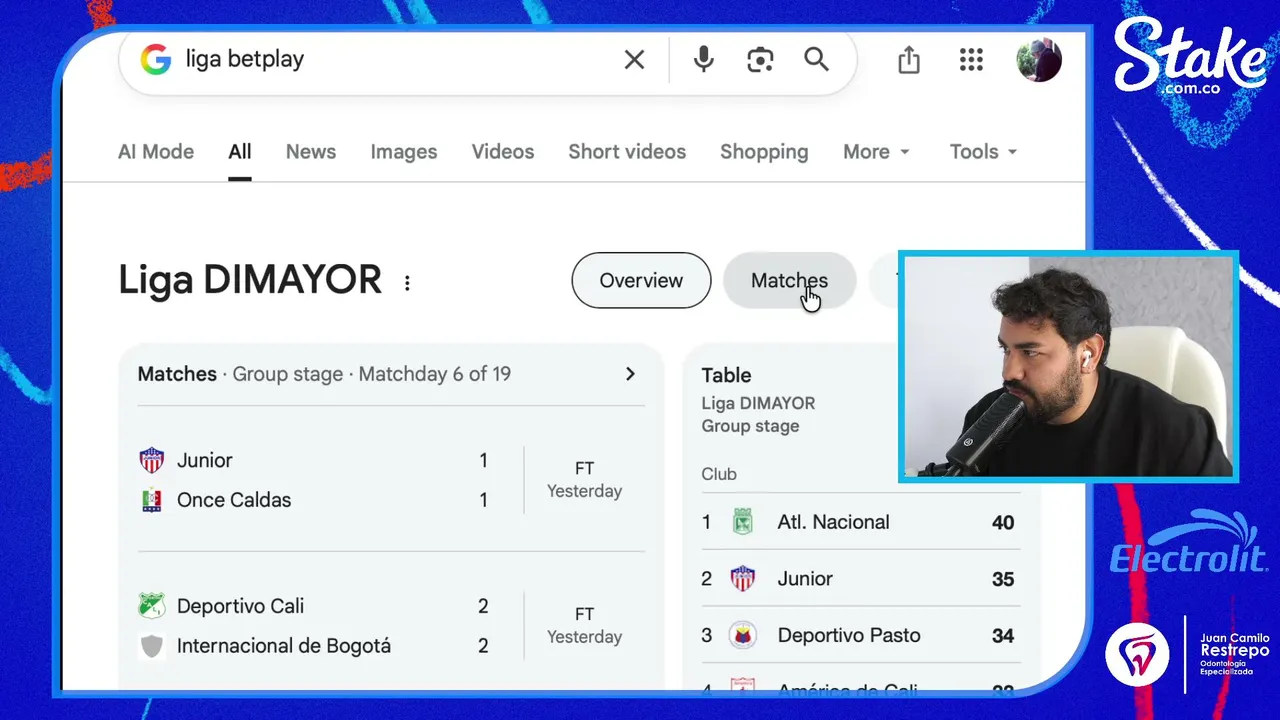Clear the search query with the X icon
The image size is (1280, 720).
634,60
